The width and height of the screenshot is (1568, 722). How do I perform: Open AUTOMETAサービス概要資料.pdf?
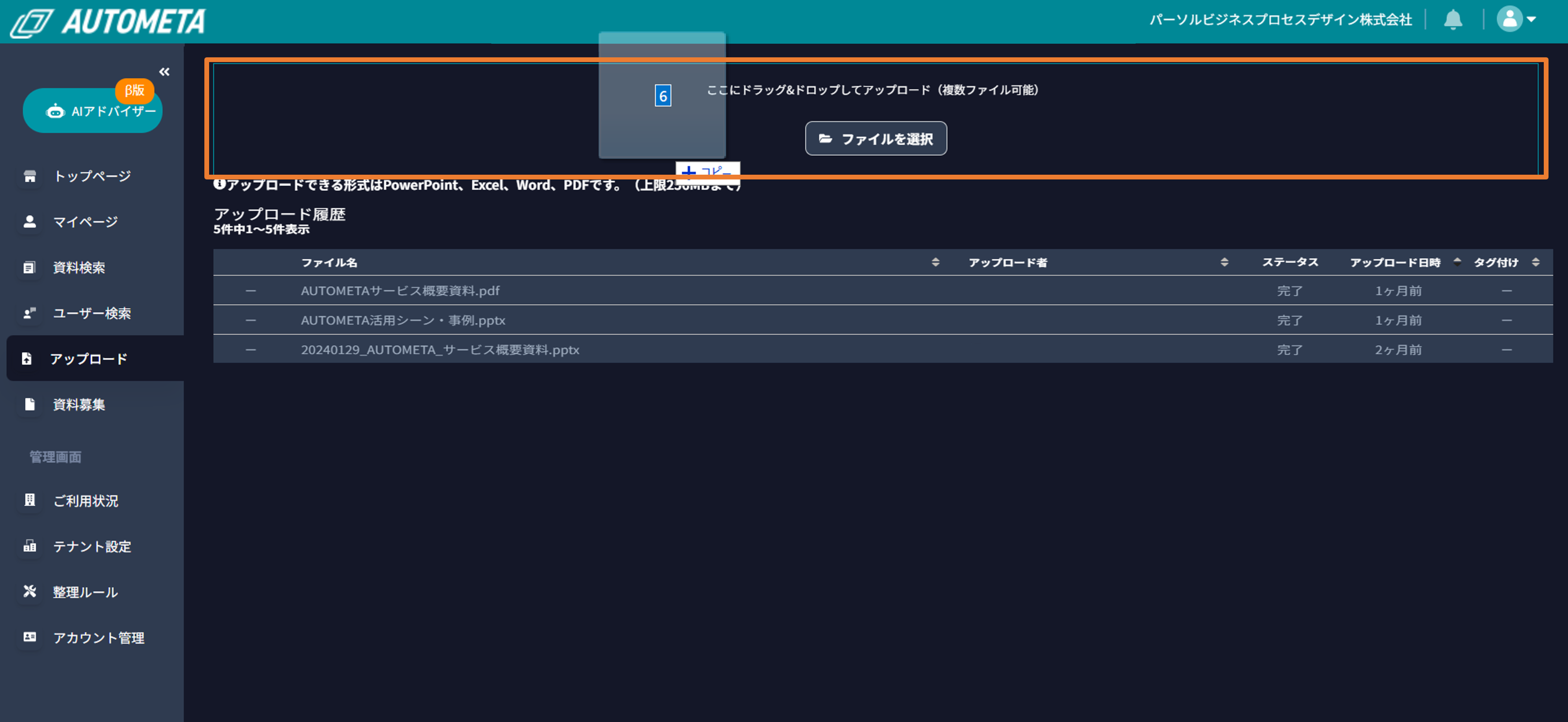point(400,291)
